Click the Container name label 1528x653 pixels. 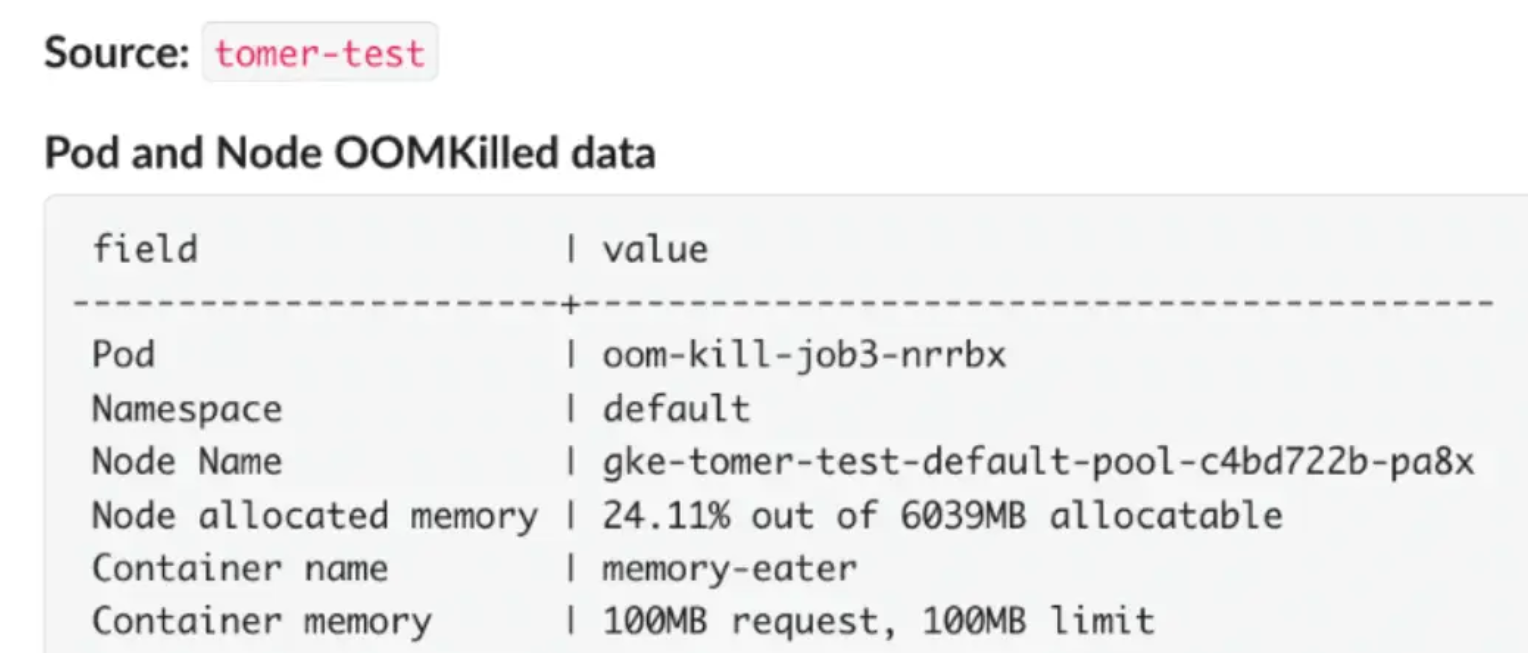[x=240, y=568]
